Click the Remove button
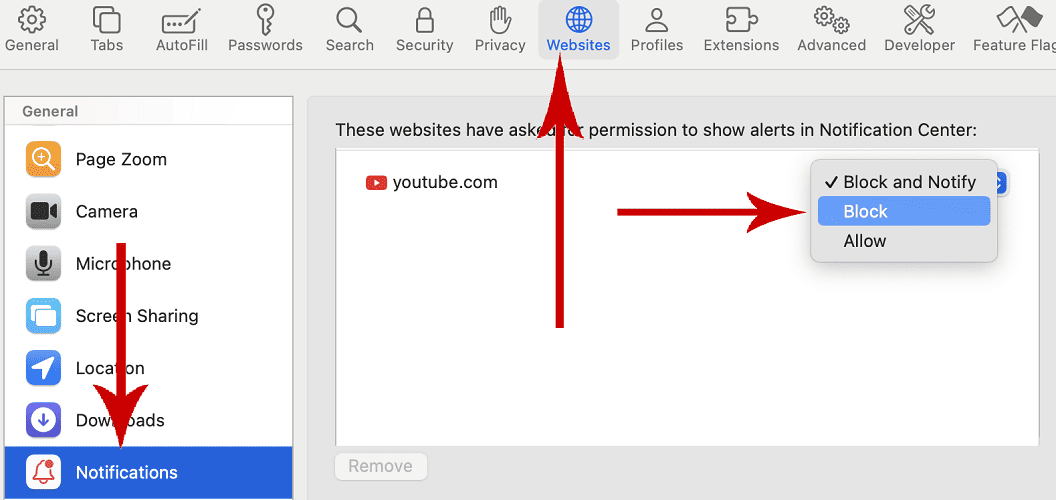The width and height of the screenshot is (1056, 500). coord(380,466)
